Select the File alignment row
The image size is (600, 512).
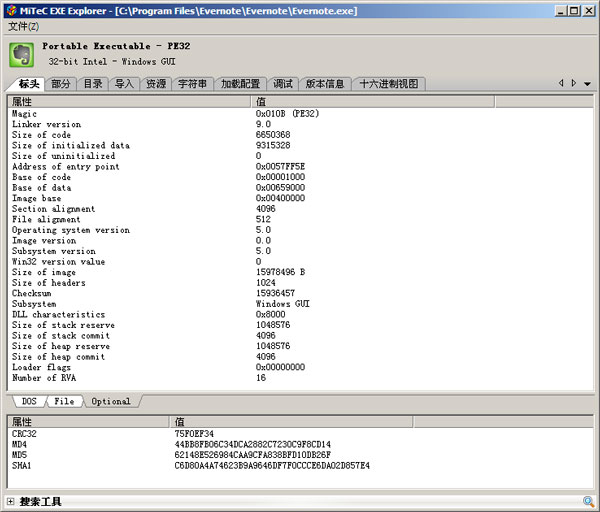[x=300, y=219]
